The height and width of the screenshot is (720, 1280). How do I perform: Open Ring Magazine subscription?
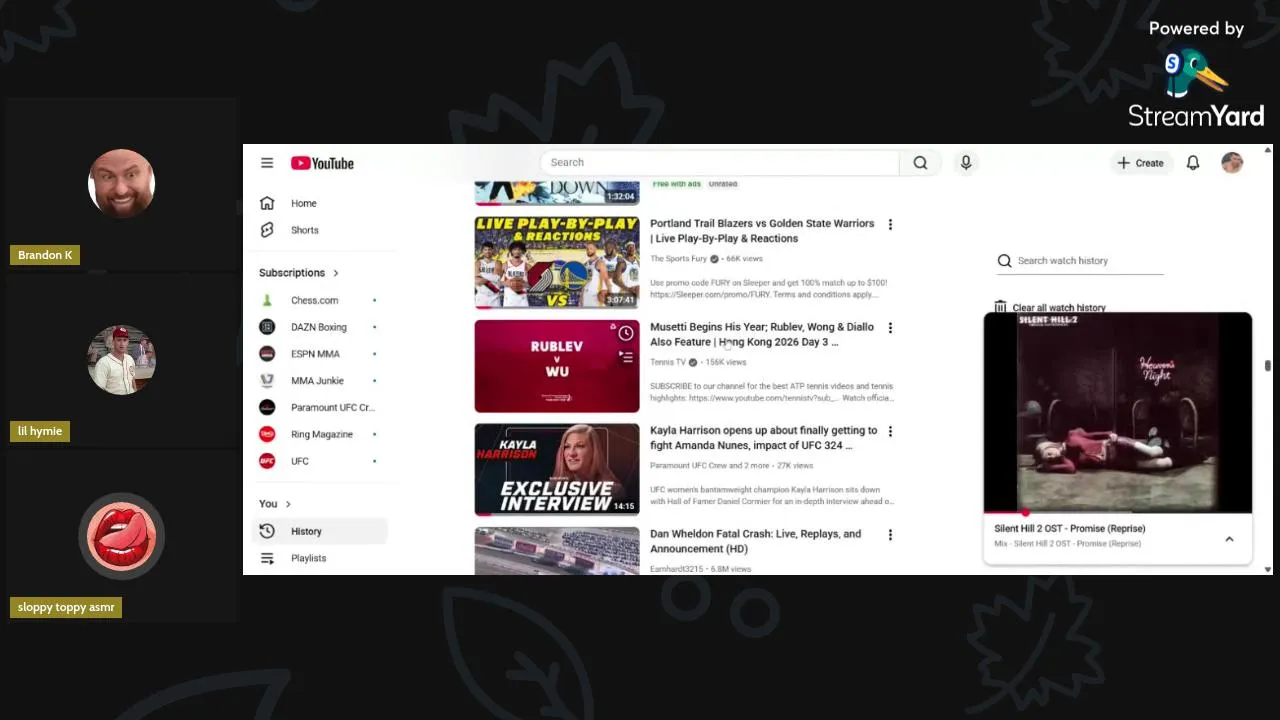(x=321, y=434)
